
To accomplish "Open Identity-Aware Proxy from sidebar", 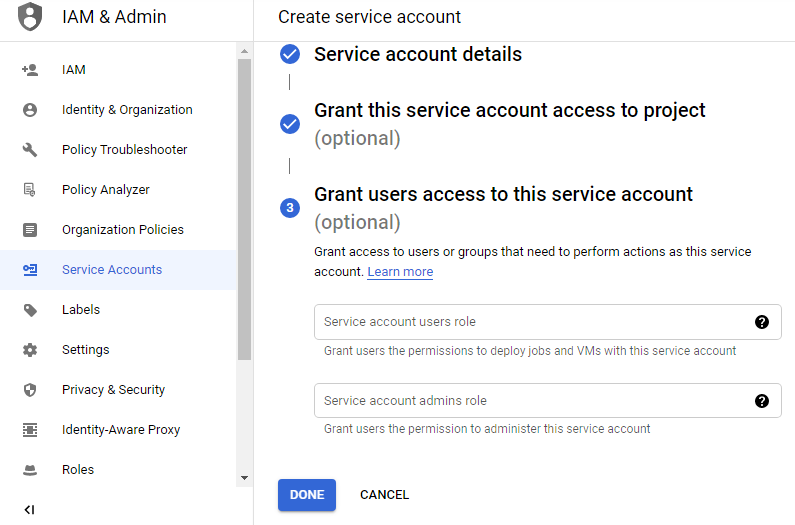I will (121, 430).
